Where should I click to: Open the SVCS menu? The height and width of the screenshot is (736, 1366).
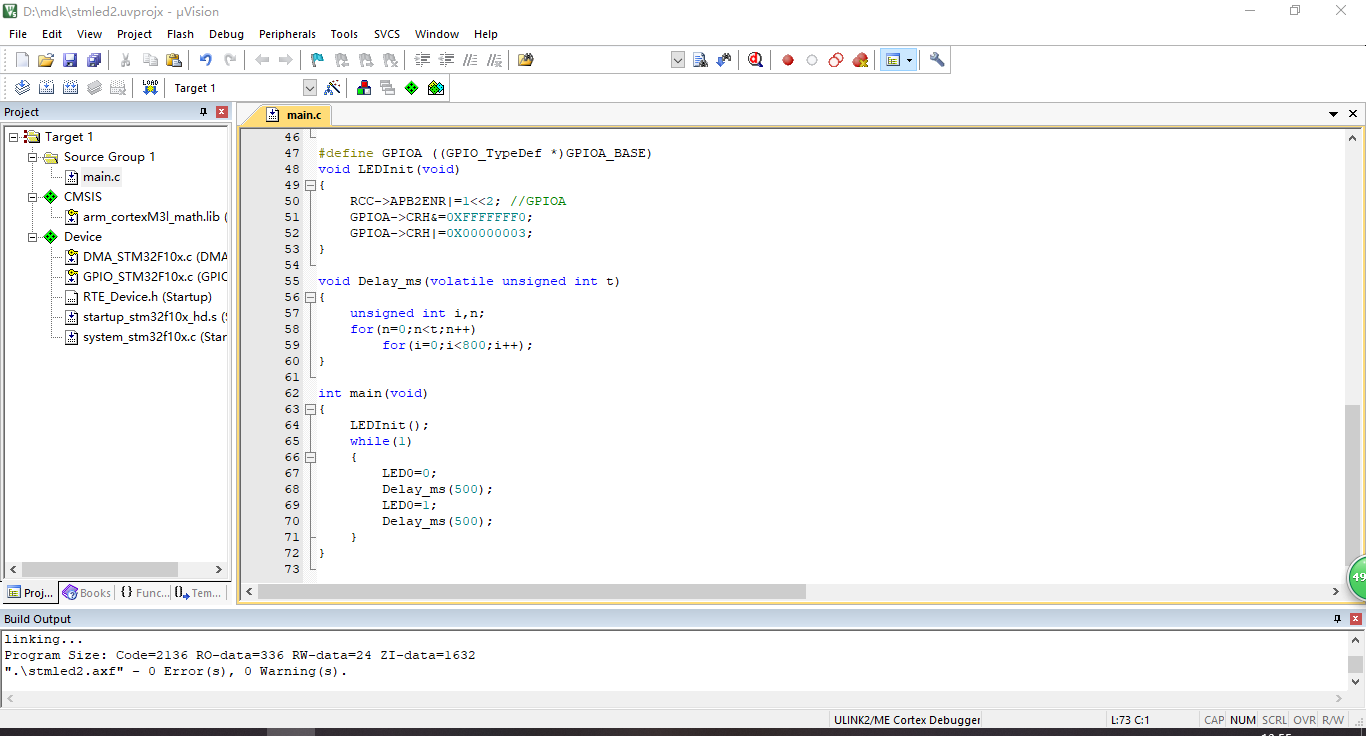tap(387, 34)
